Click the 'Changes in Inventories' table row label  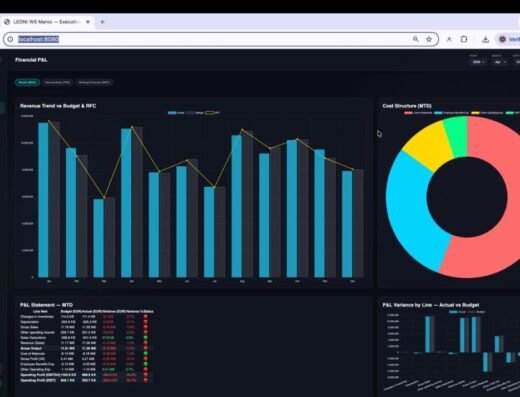click(x=37, y=317)
